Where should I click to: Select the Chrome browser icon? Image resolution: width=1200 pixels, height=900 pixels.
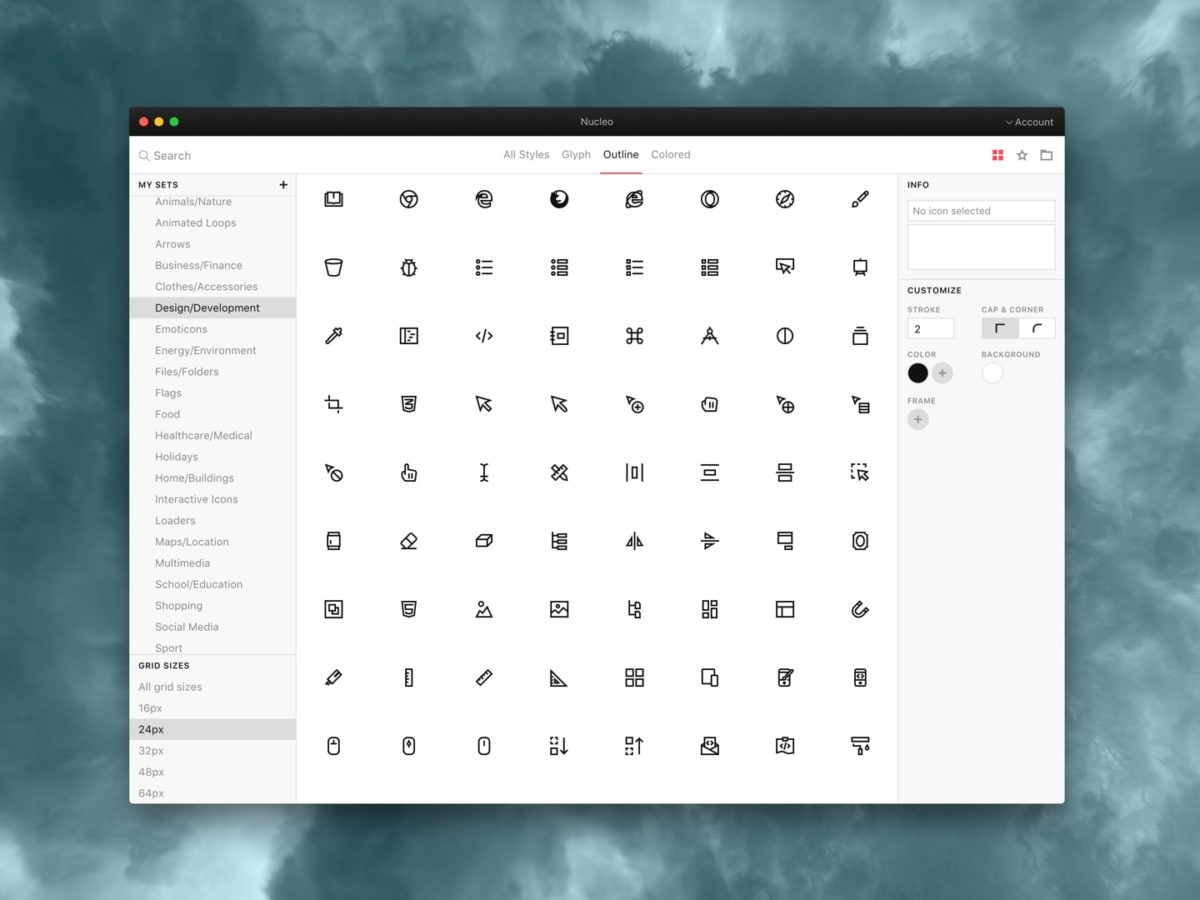409,199
